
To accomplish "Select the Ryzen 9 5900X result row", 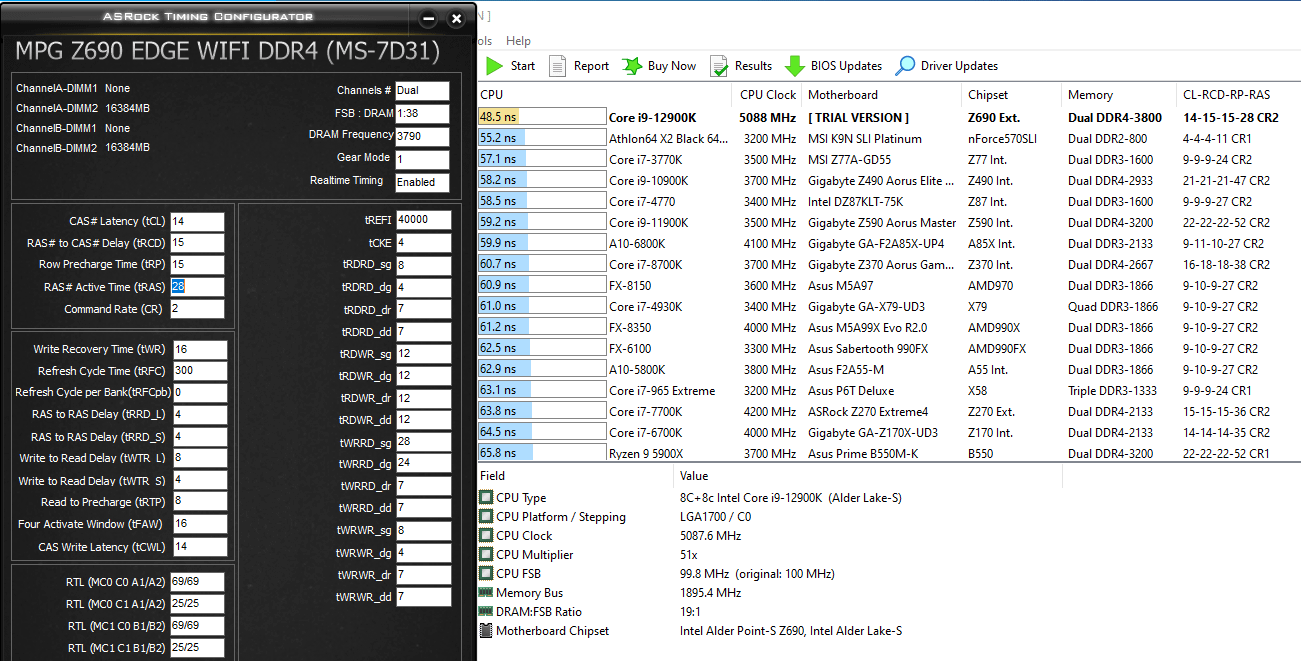I will [x=889, y=453].
